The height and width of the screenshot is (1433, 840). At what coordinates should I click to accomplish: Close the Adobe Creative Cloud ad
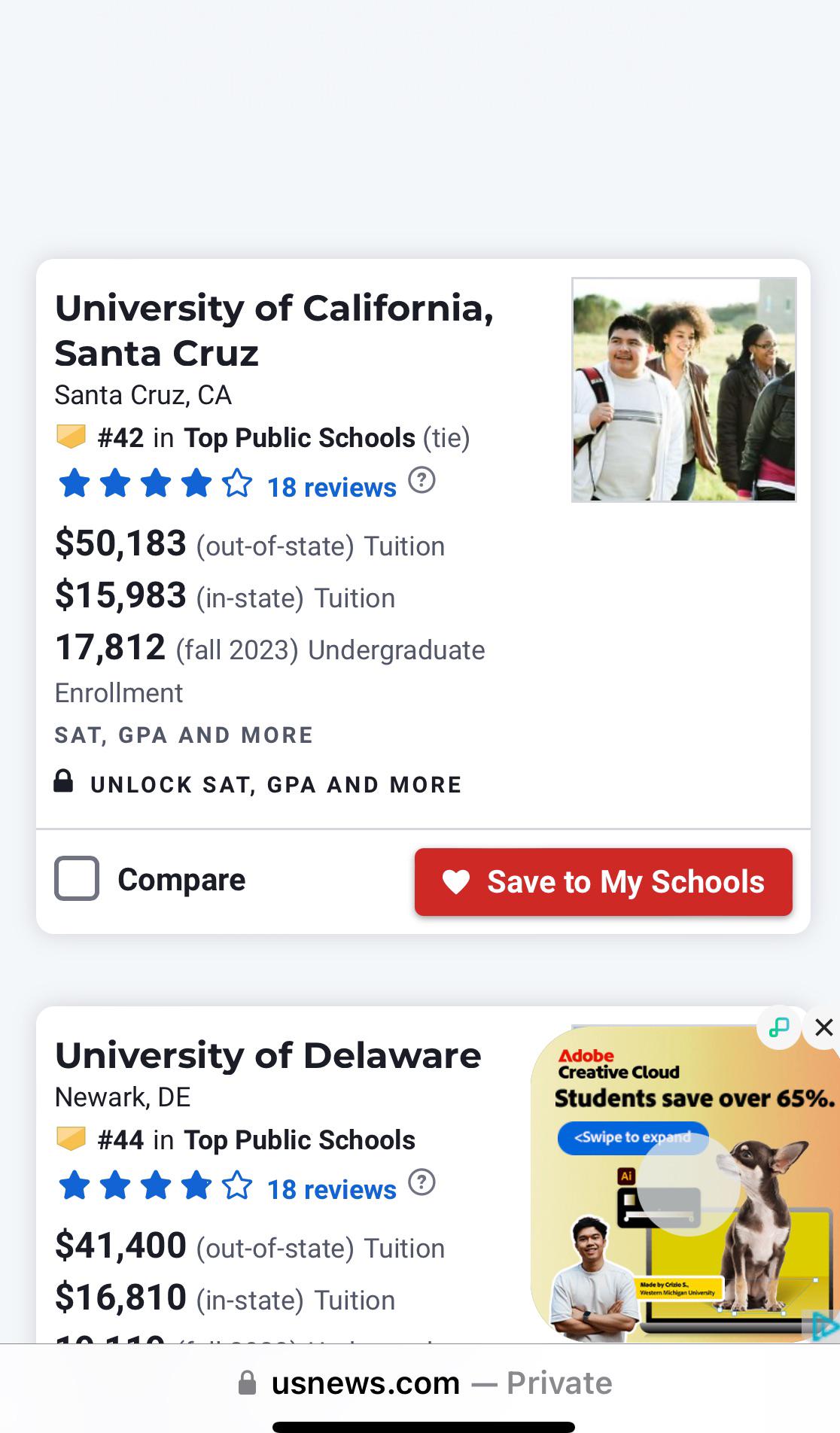click(823, 1027)
